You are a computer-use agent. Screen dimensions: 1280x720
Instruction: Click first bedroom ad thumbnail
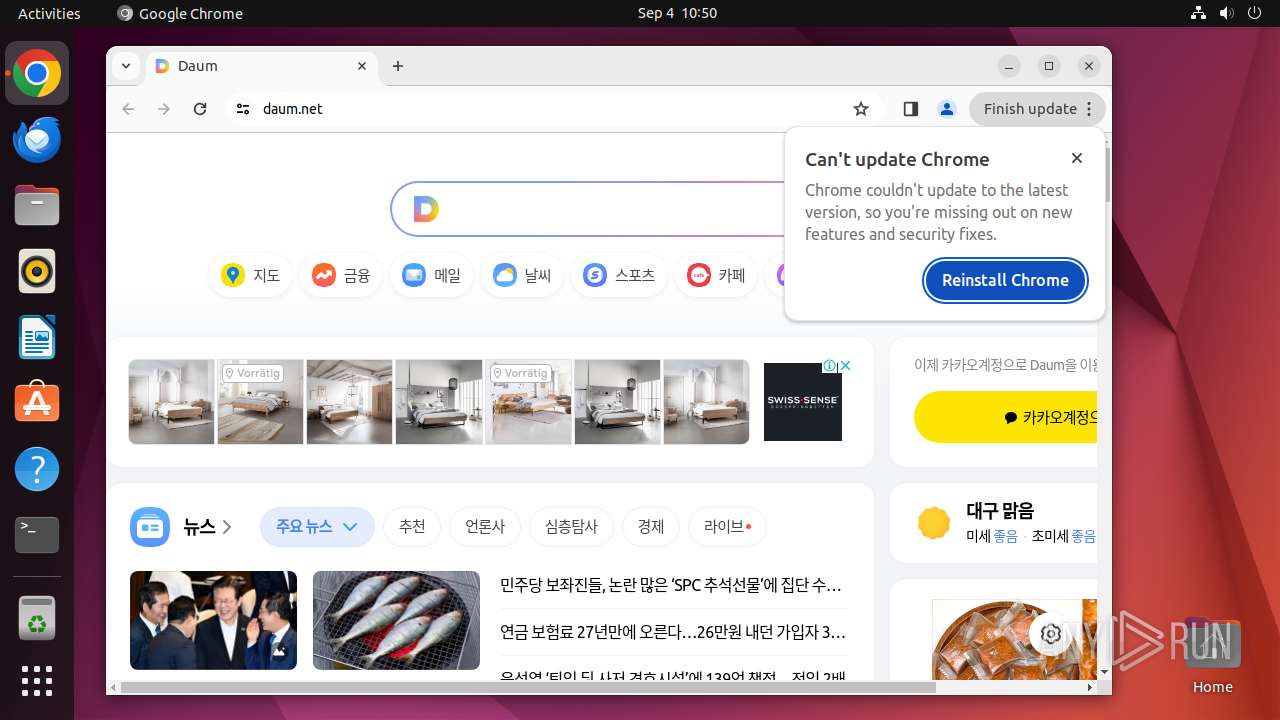coord(172,402)
